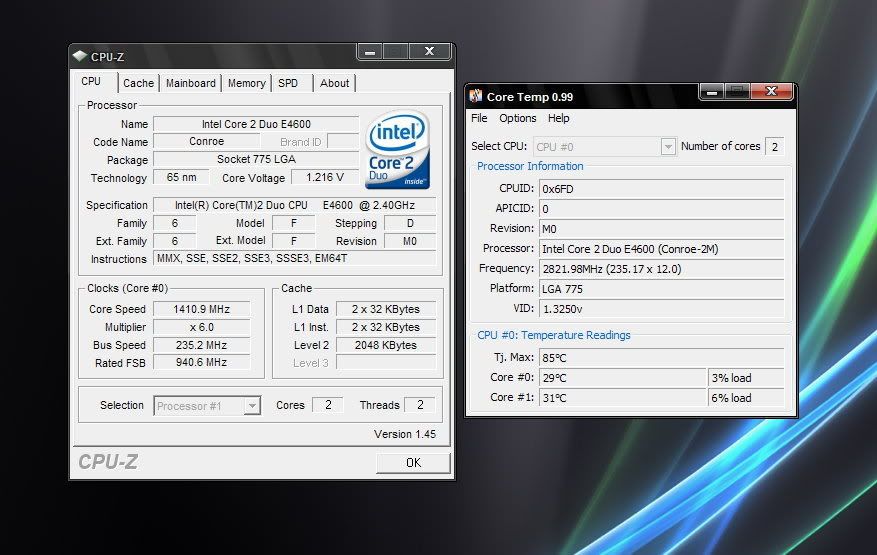
Task: Open the File menu in Core Temp
Action: coord(479,118)
